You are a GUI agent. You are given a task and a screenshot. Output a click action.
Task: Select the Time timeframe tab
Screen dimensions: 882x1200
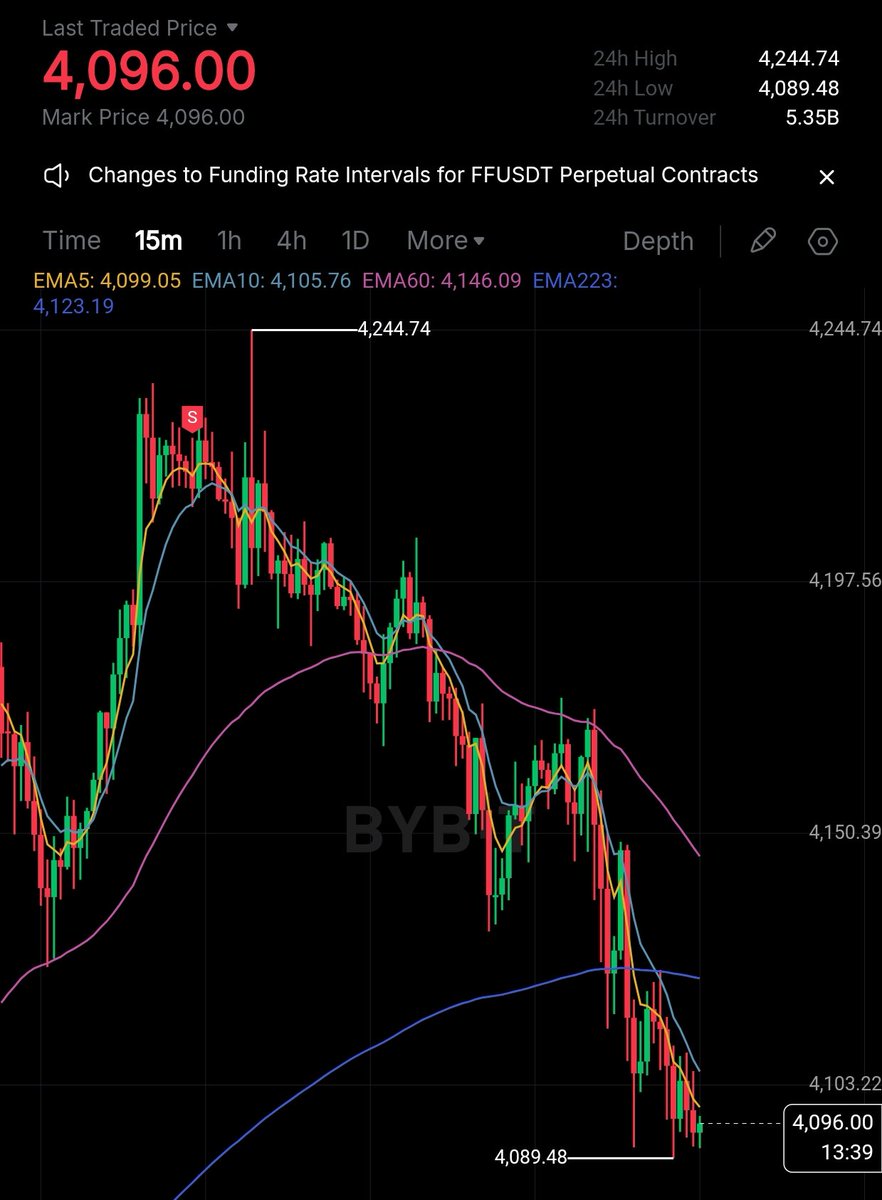70,241
